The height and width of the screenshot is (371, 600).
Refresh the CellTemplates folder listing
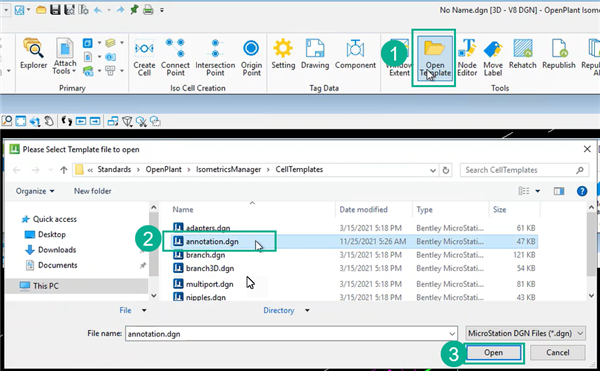445,170
